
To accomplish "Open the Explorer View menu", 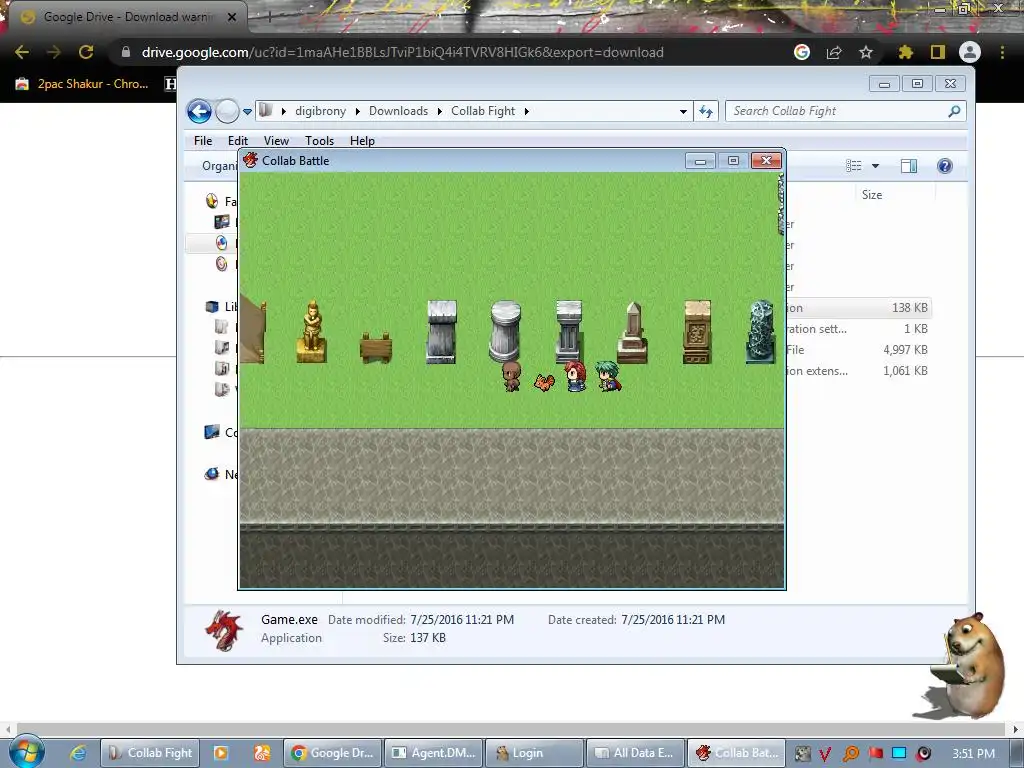I will (x=276, y=140).
